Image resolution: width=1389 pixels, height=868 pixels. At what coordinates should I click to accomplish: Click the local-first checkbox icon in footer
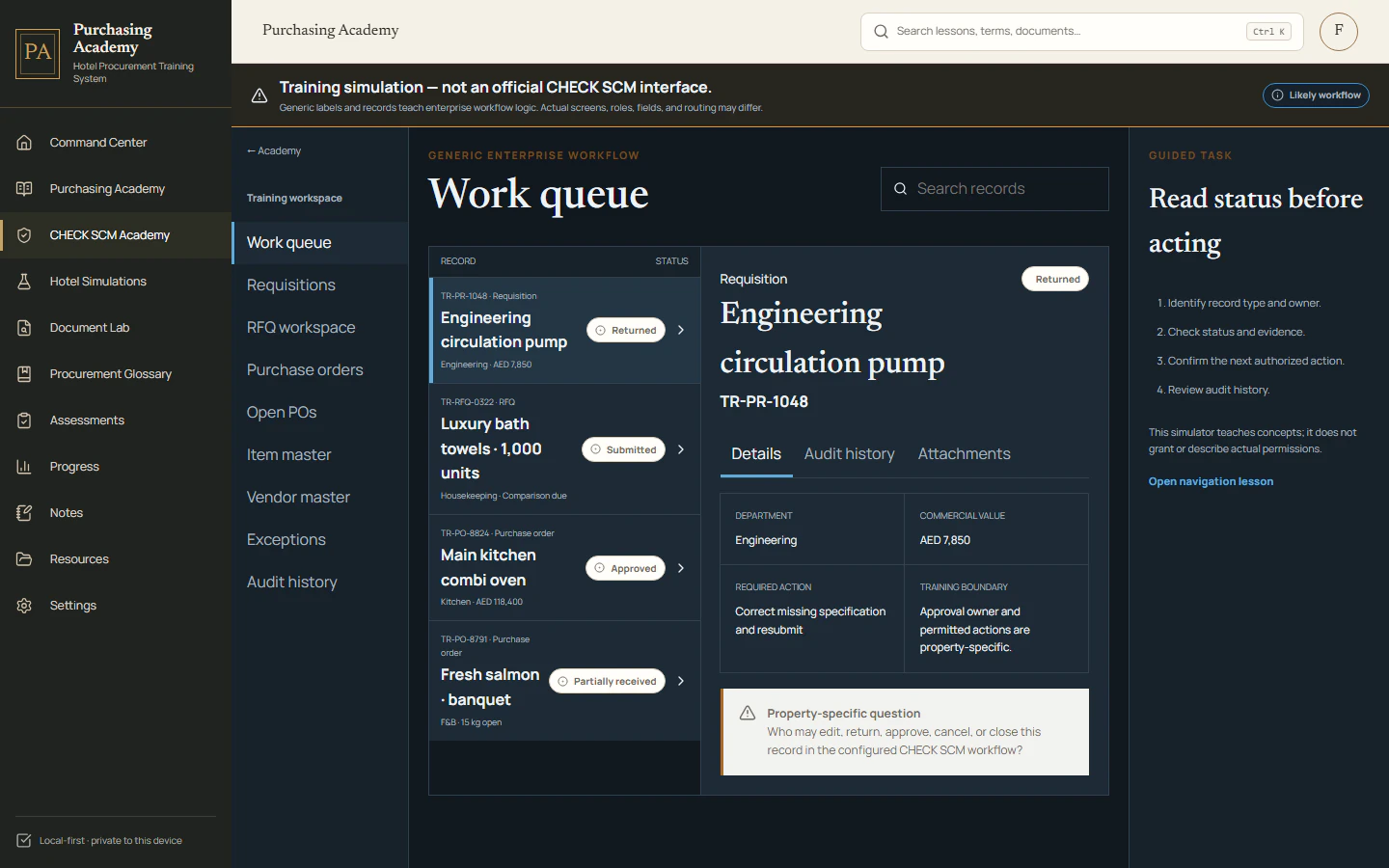tap(24, 841)
